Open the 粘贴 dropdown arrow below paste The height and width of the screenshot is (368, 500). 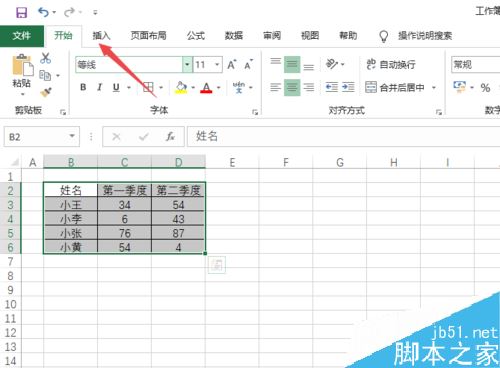coord(23,94)
